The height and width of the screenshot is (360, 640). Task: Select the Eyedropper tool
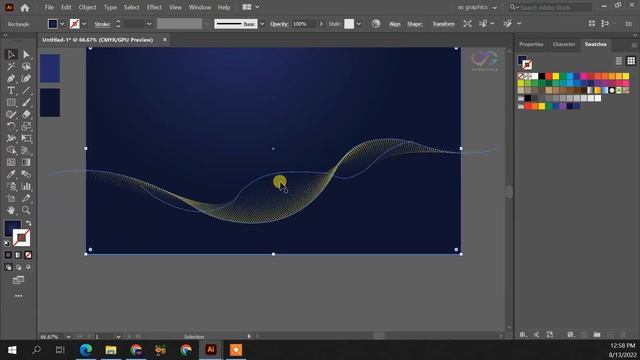coord(11,174)
